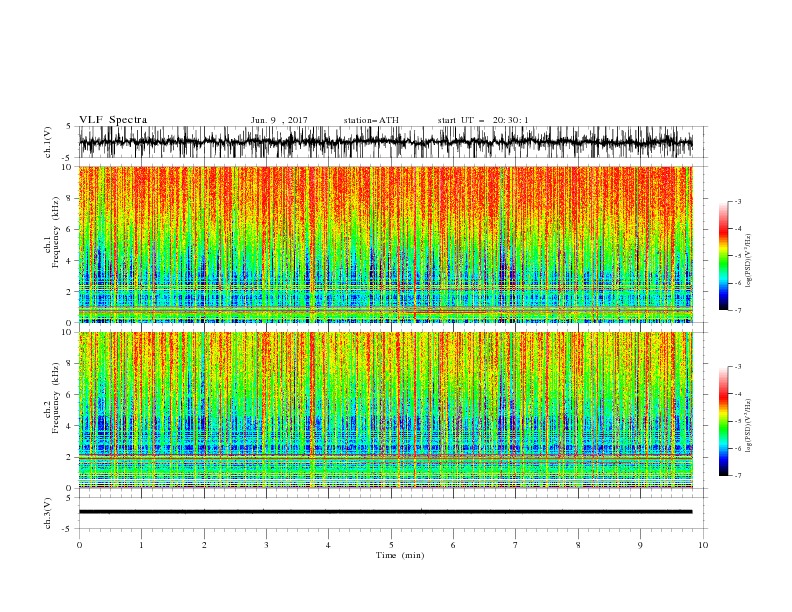792x612 pixels.
Task: Click the ch.2 spectrogram color scale bar
Action: (723, 421)
